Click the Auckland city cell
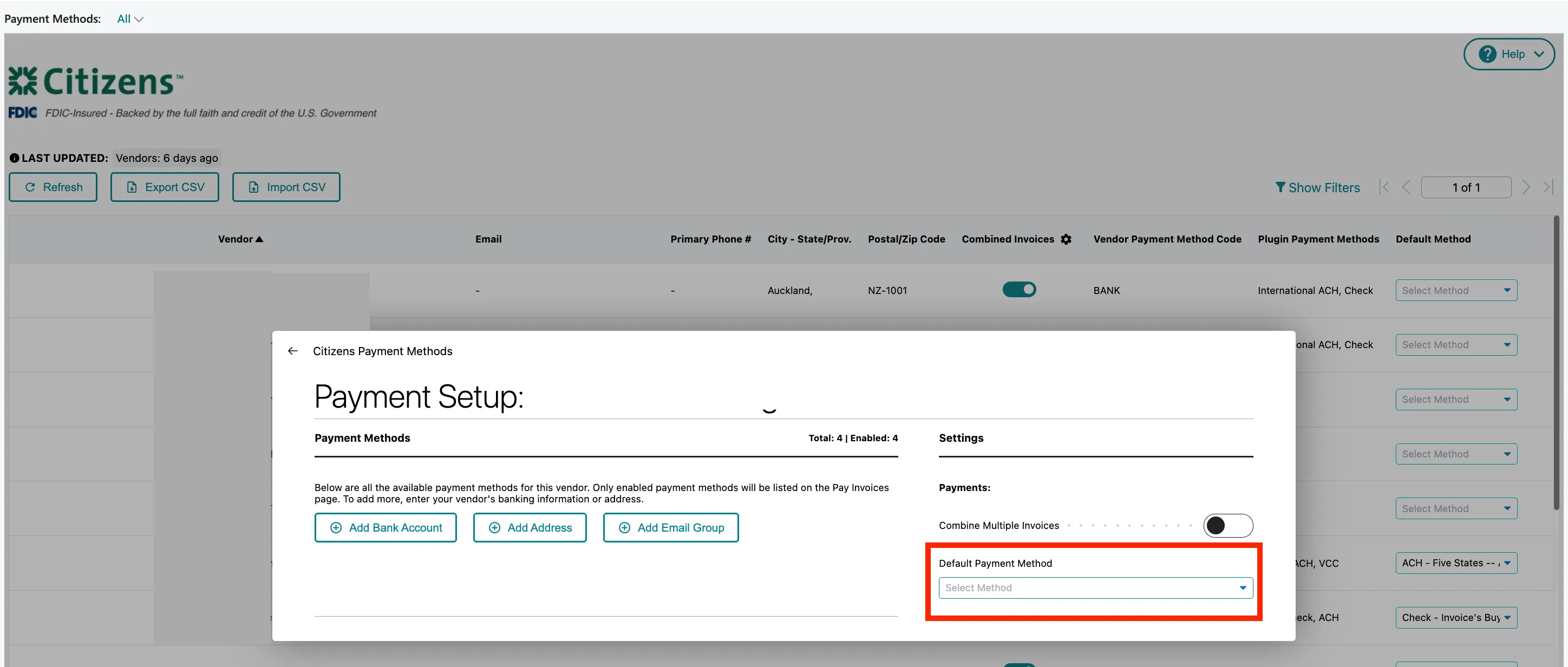This screenshot has width=1568, height=667. click(789, 290)
